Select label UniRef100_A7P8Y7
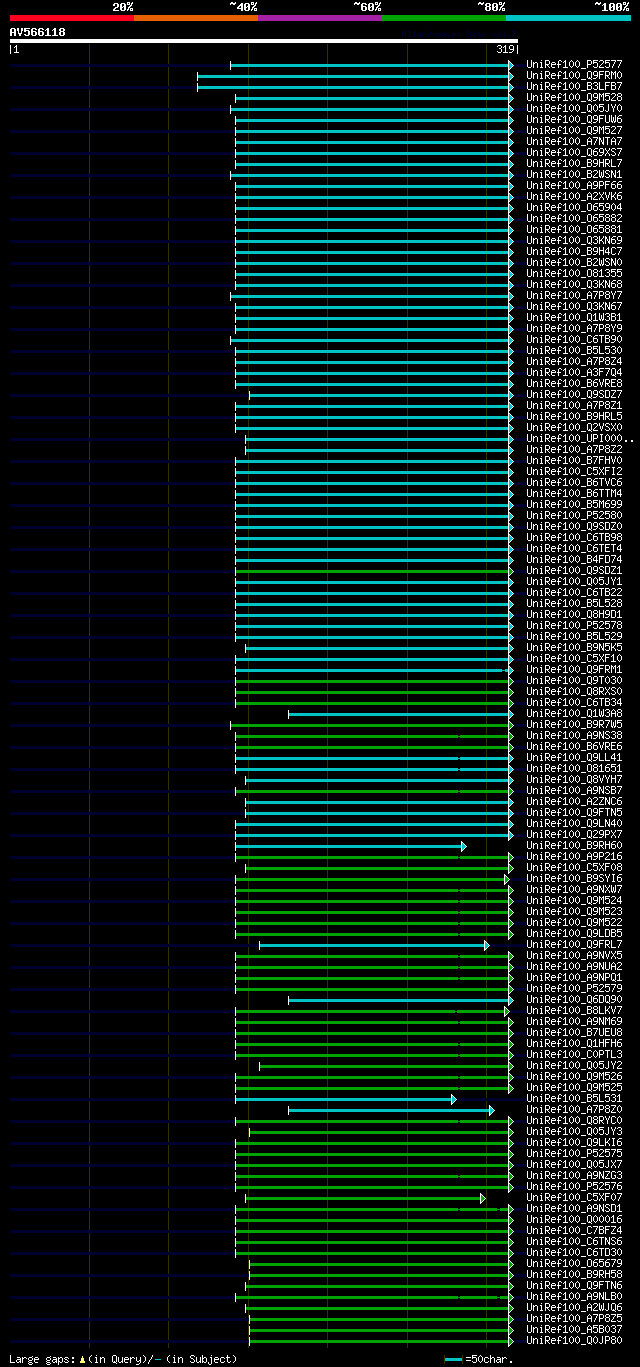 (x=574, y=296)
